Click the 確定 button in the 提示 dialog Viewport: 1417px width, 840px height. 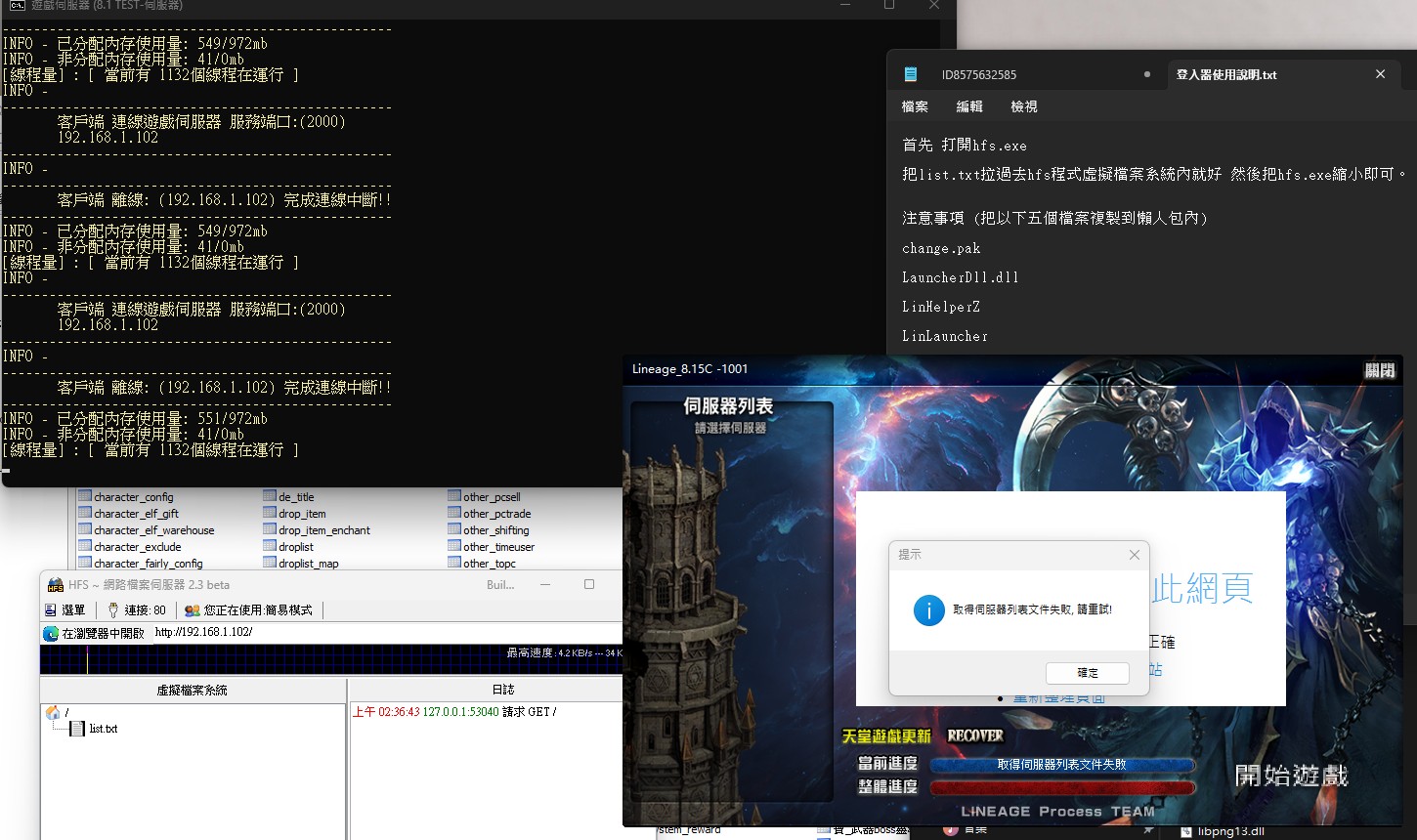pyautogui.click(x=1087, y=673)
